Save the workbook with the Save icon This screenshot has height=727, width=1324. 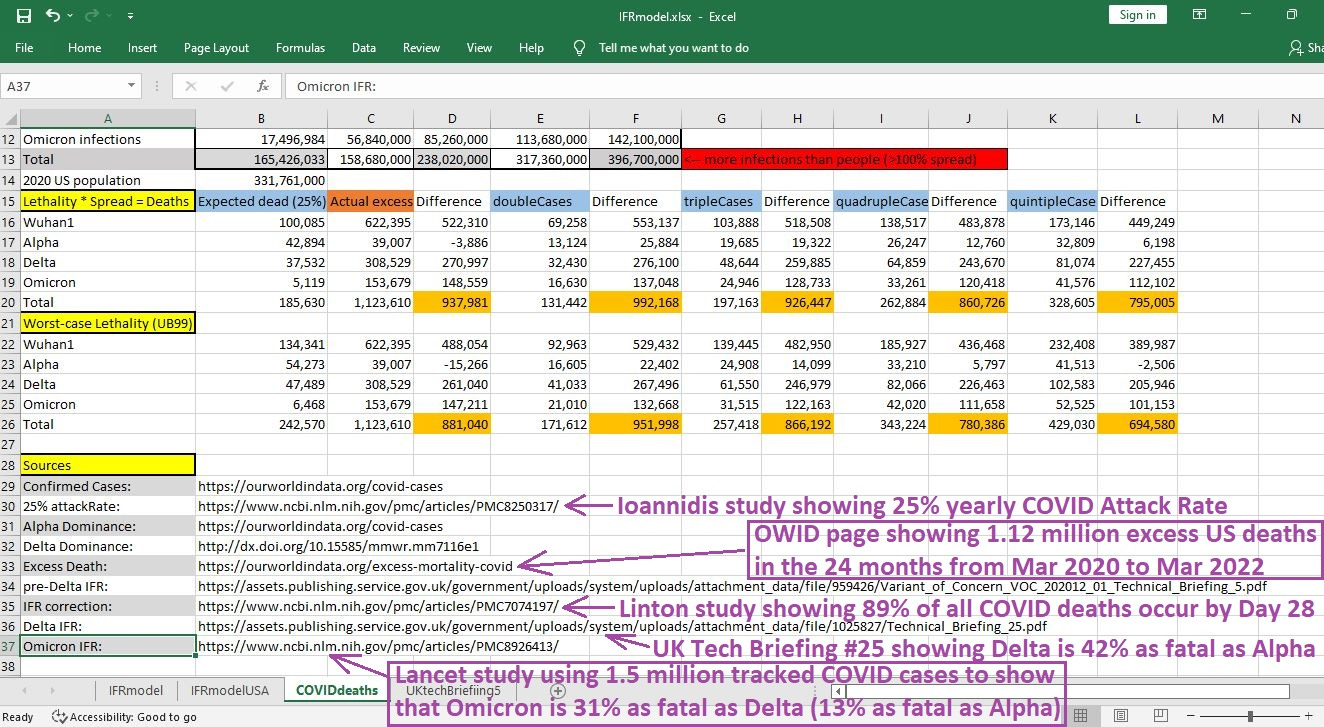24,15
